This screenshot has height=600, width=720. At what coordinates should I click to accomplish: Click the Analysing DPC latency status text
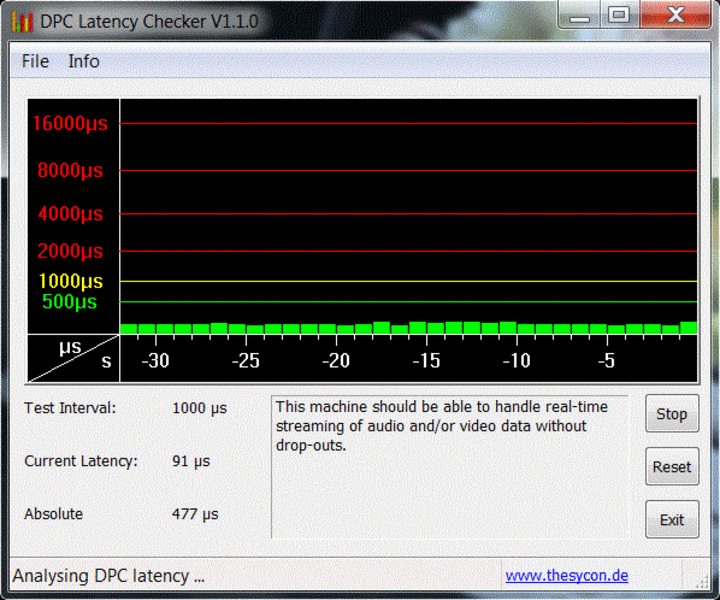(x=108, y=576)
